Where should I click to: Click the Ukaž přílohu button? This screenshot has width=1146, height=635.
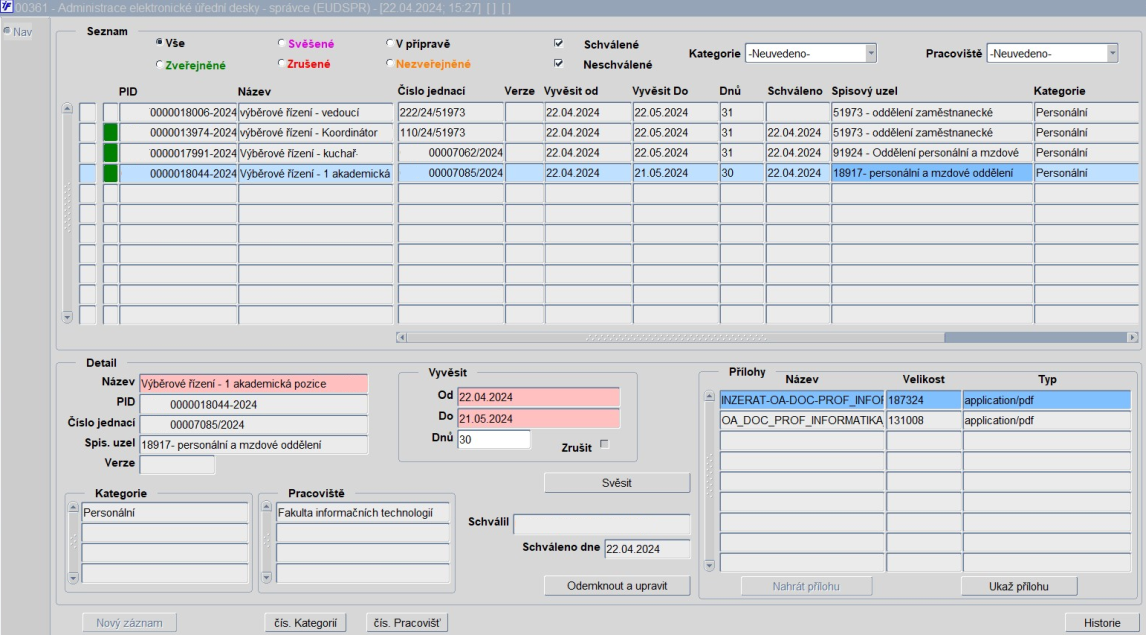coord(1019,586)
